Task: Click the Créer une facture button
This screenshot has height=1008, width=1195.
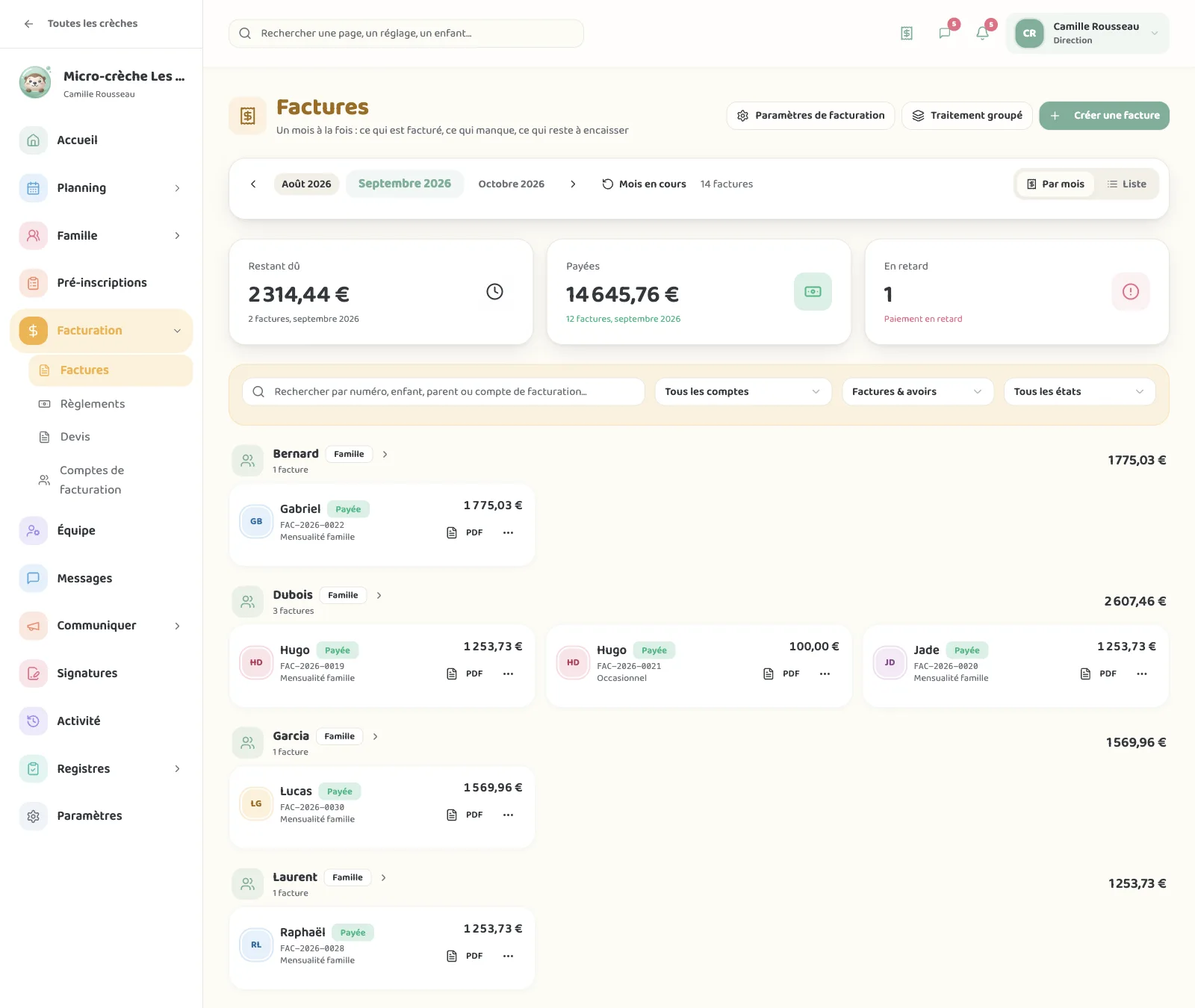Action: 1104,116
